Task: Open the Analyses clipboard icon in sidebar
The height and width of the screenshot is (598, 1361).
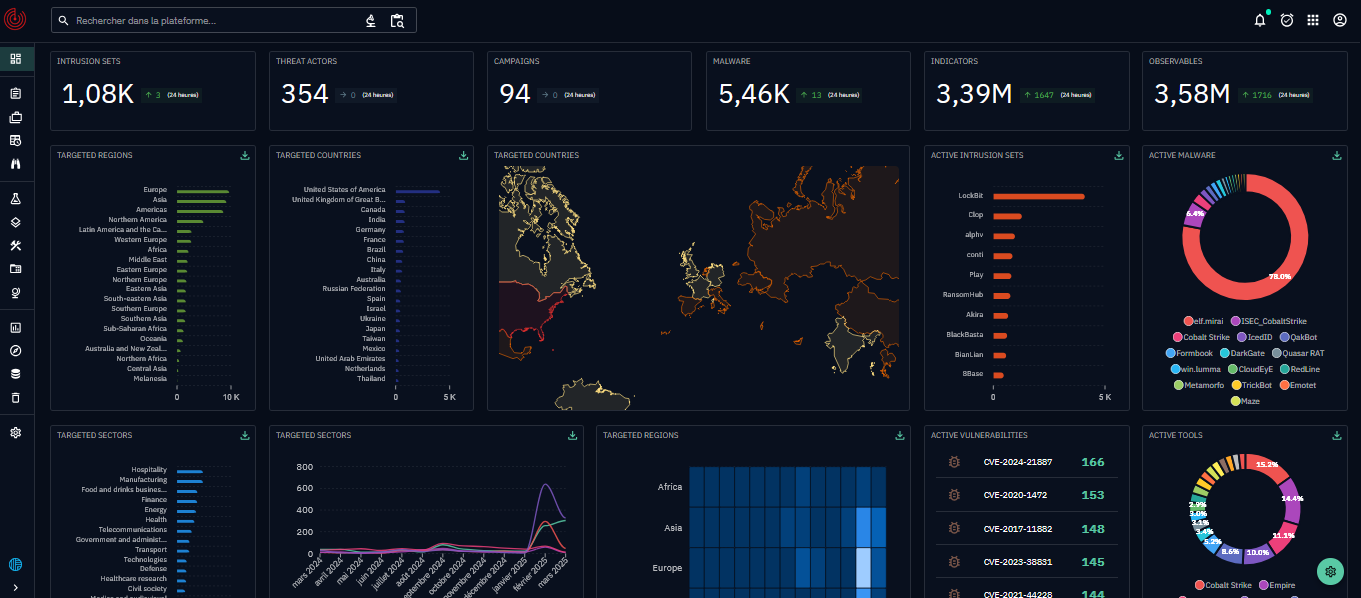Action: click(x=16, y=93)
